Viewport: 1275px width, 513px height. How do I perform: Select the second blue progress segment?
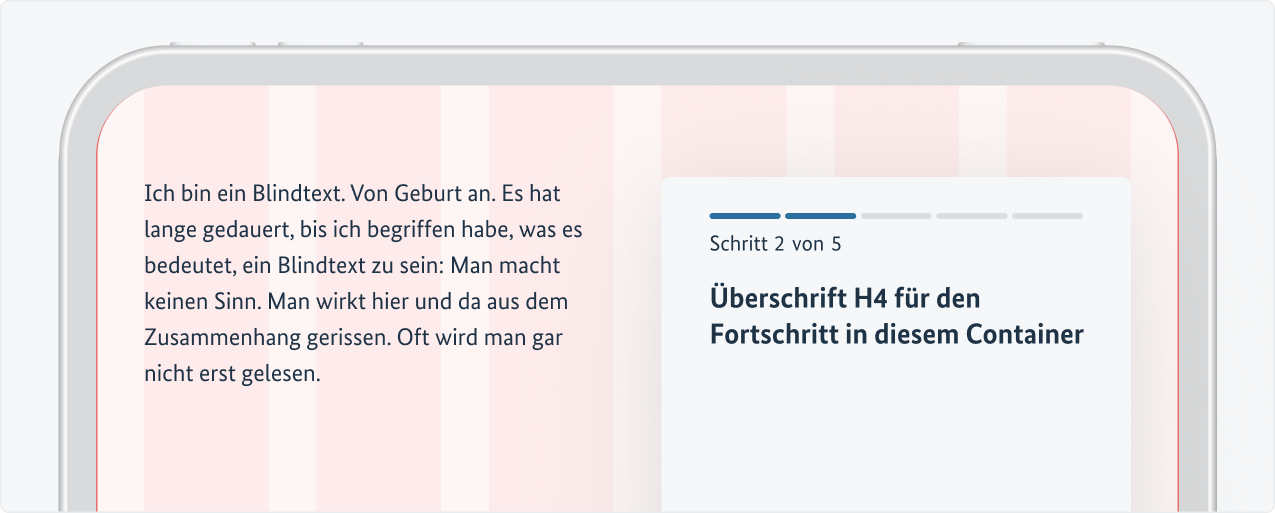click(820, 216)
